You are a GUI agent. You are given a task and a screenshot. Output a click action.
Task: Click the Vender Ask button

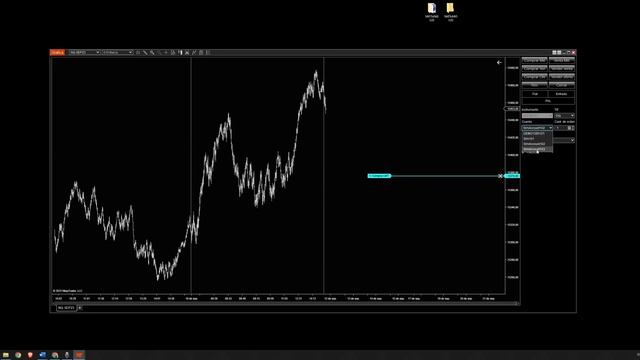(x=562, y=69)
